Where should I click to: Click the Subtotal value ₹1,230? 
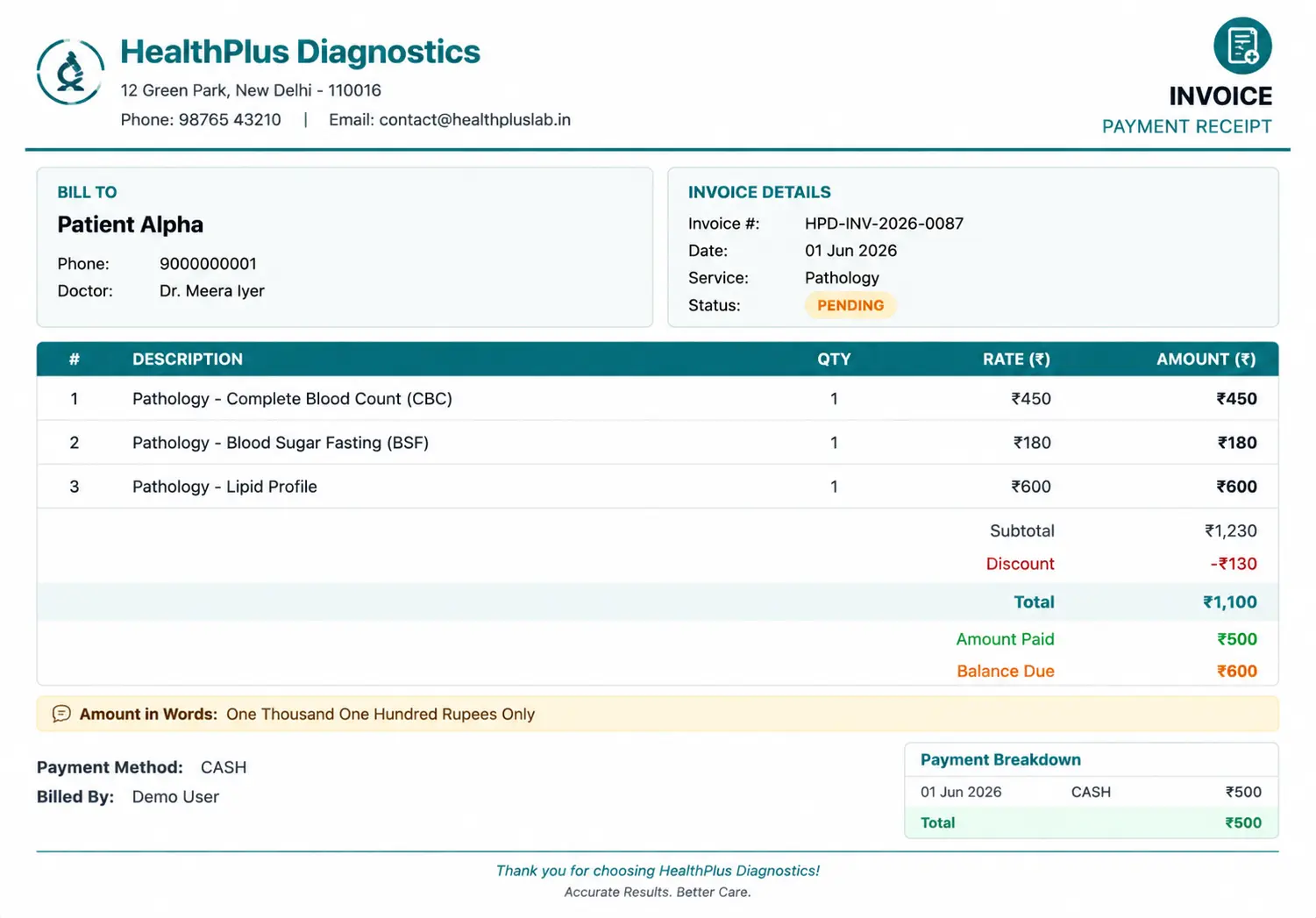(1230, 530)
